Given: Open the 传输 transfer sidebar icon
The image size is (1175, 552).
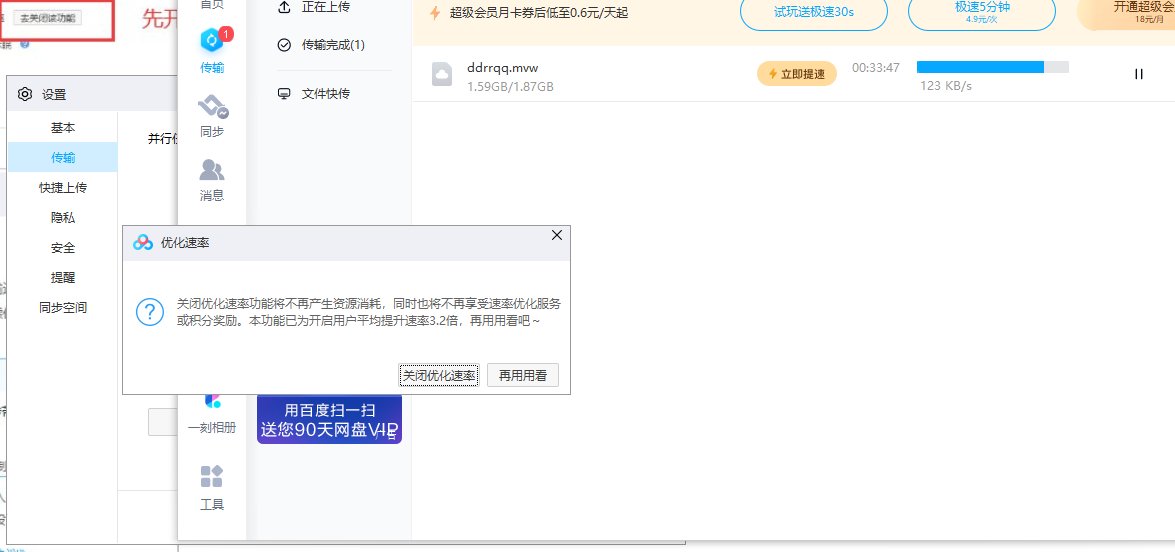Looking at the screenshot, I should (212, 50).
